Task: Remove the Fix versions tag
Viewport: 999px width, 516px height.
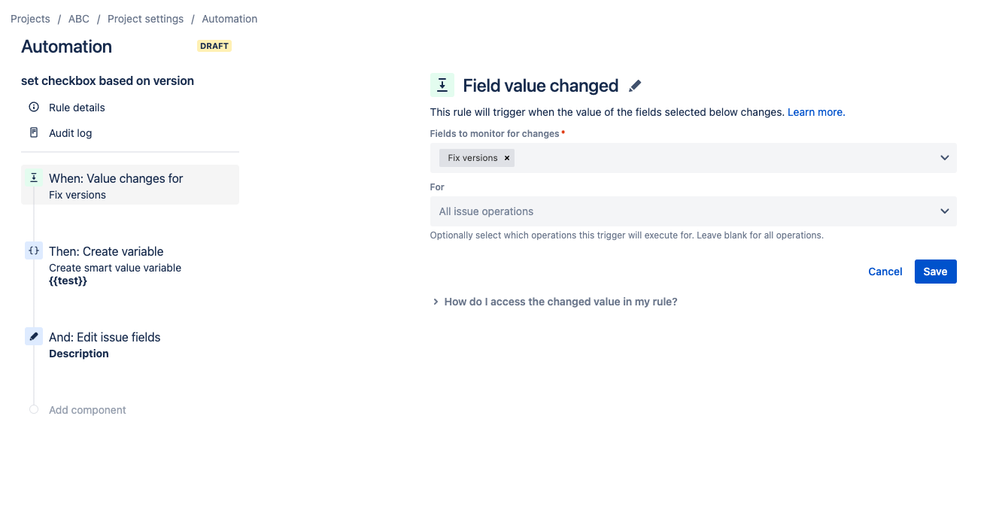Action: click(507, 158)
